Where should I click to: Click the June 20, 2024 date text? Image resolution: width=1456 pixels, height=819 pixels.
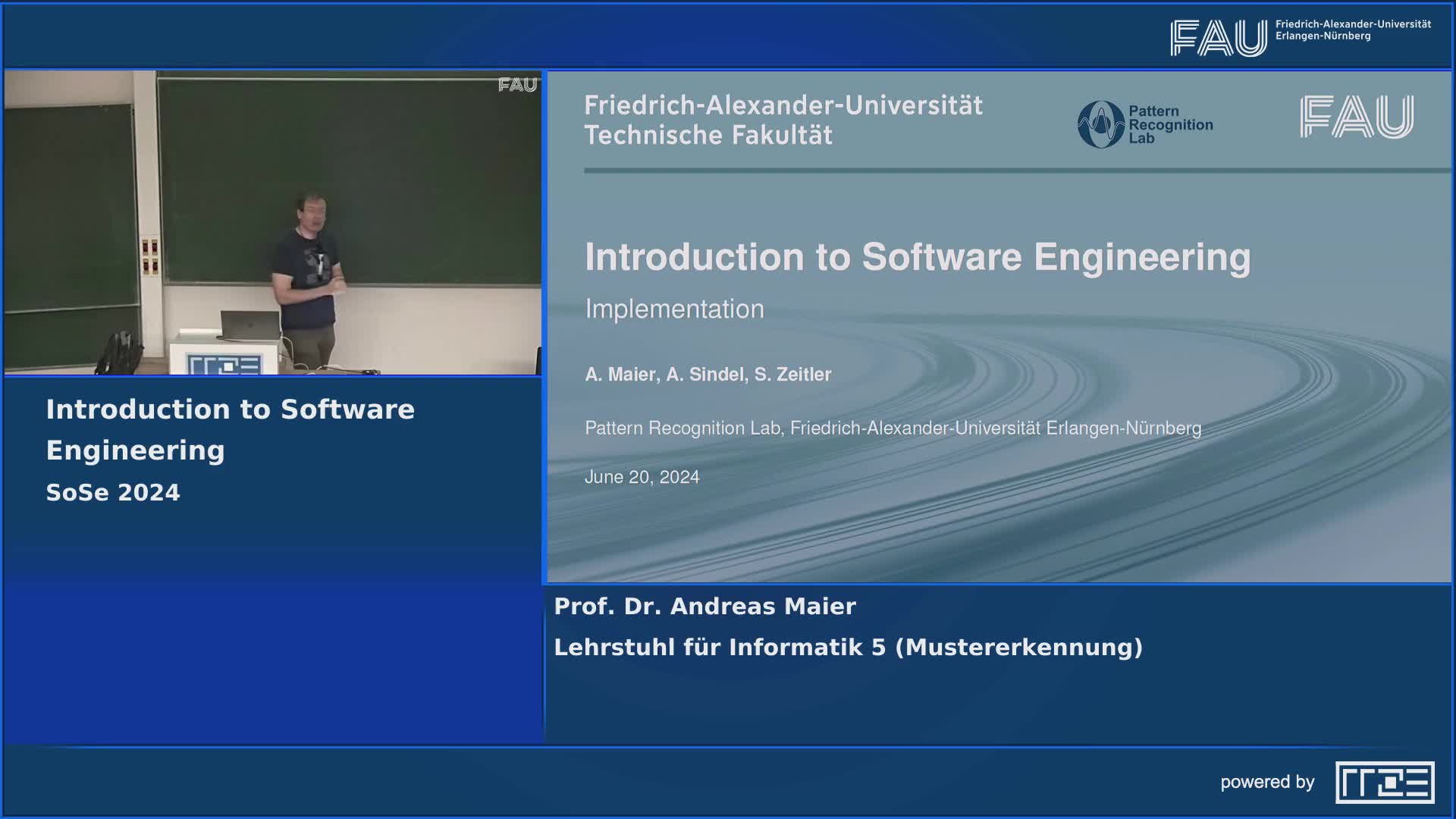(642, 477)
